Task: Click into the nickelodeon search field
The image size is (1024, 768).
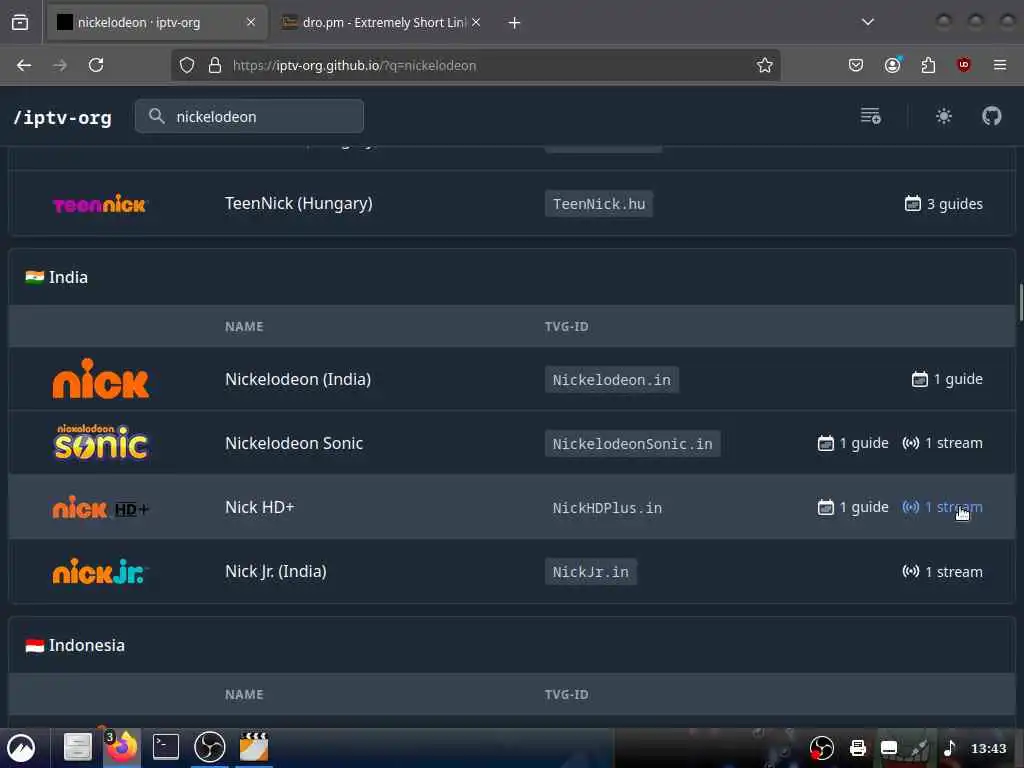Action: pyautogui.click(x=249, y=116)
